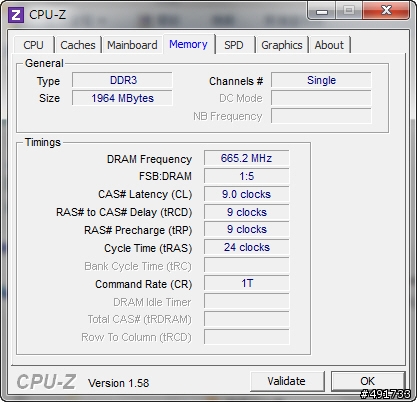Click the Timings group heading

point(43,142)
